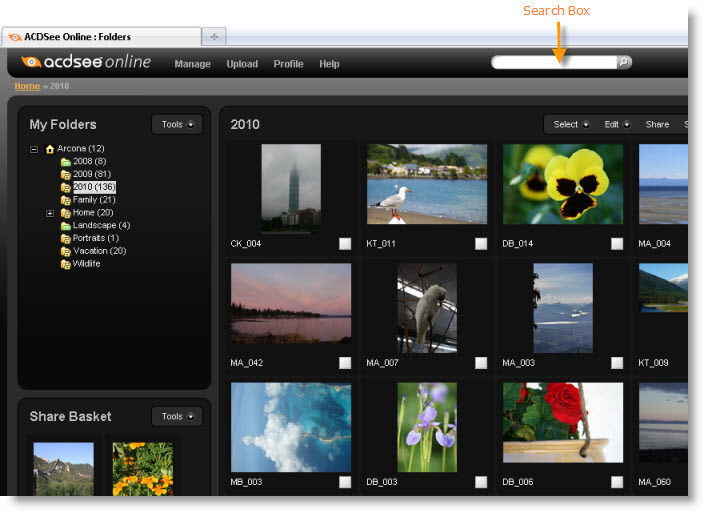Open the CK_004 tower thumbnail

[291, 188]
